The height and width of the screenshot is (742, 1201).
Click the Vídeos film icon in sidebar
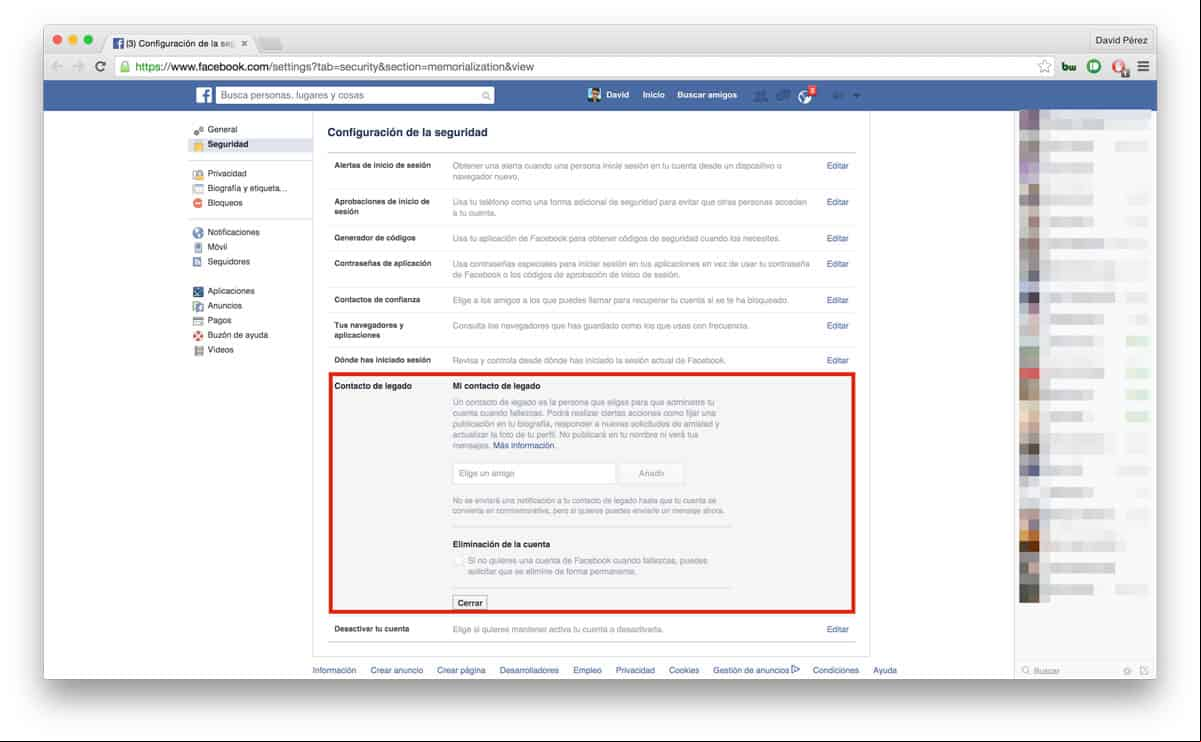[198, 351]
